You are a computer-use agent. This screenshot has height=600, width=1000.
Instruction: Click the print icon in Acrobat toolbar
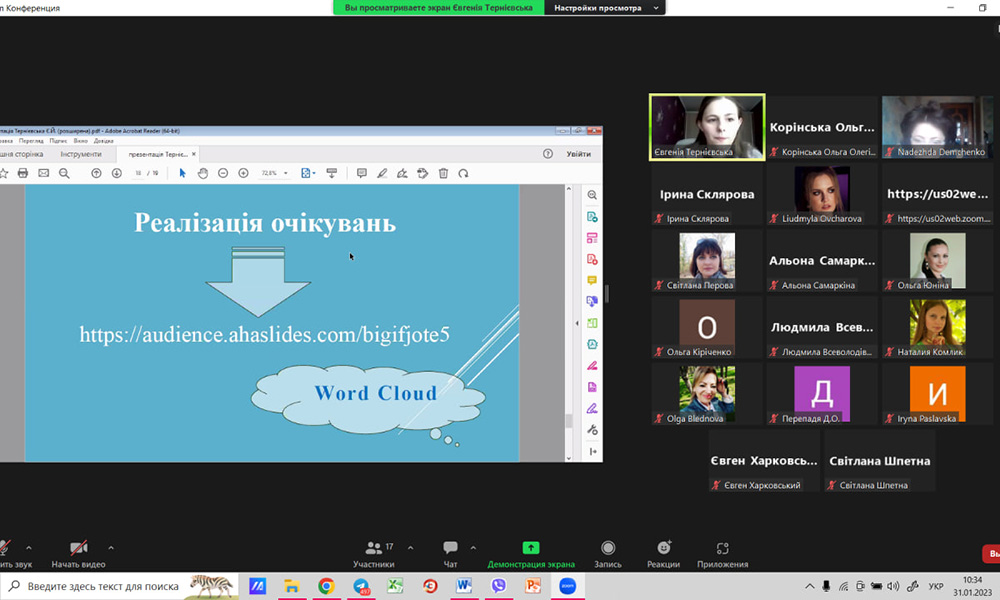pyautogui.click(x=23, y=173)
